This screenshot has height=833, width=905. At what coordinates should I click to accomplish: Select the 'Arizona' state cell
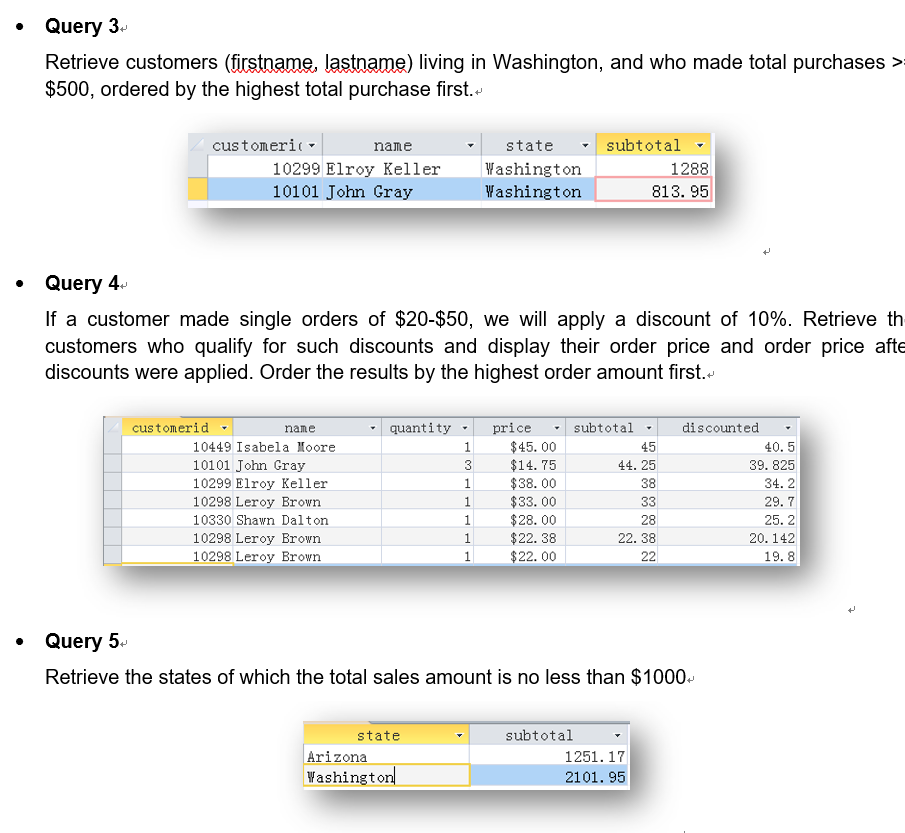pos(387,756)
